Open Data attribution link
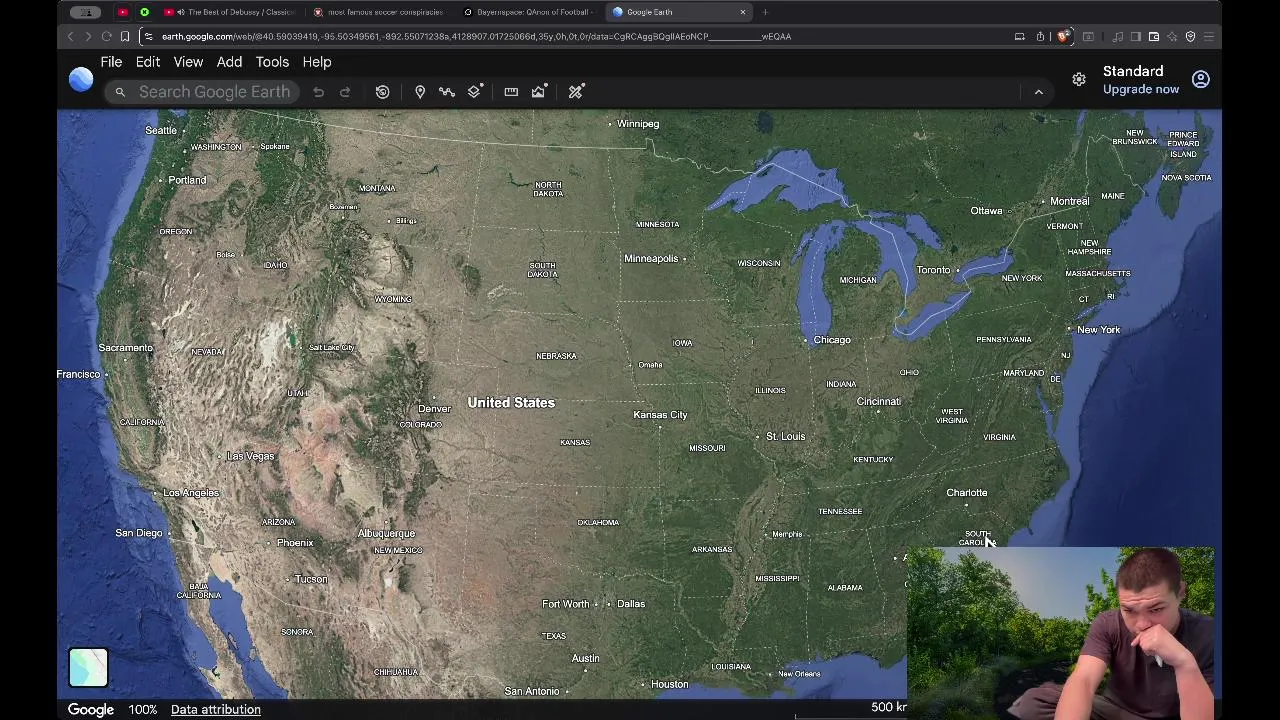The width and height of the screenshot is (1280, 720). 216,710
